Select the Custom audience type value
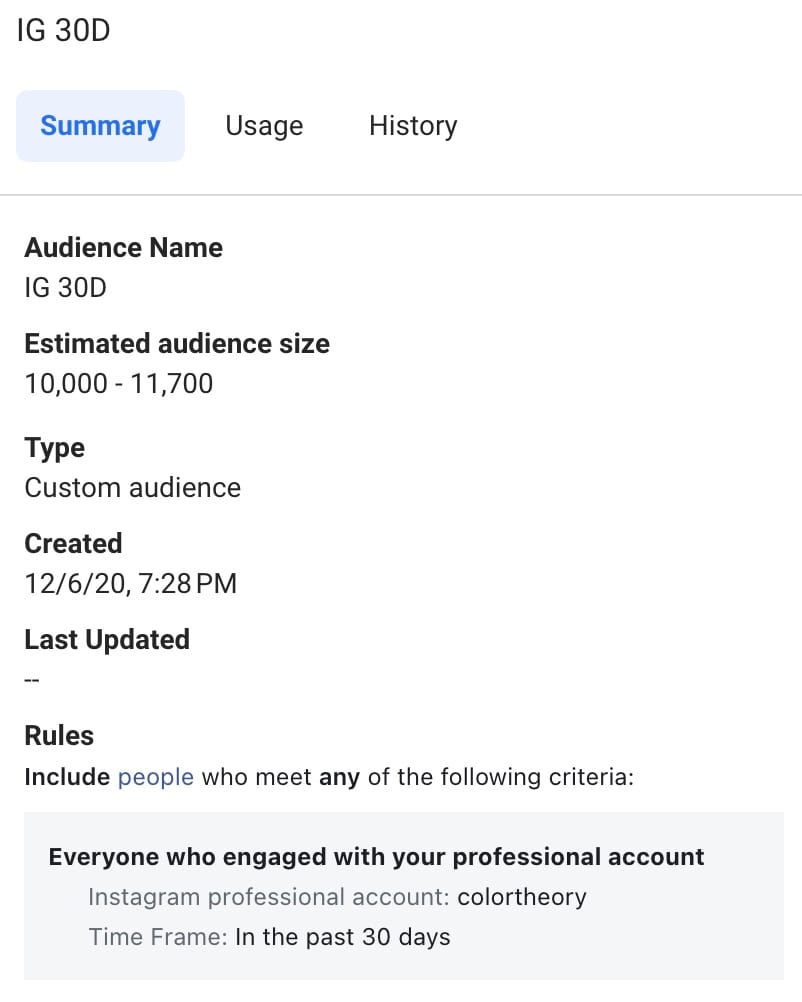This screenshot has width=802, height=1002. coord(132,488)
